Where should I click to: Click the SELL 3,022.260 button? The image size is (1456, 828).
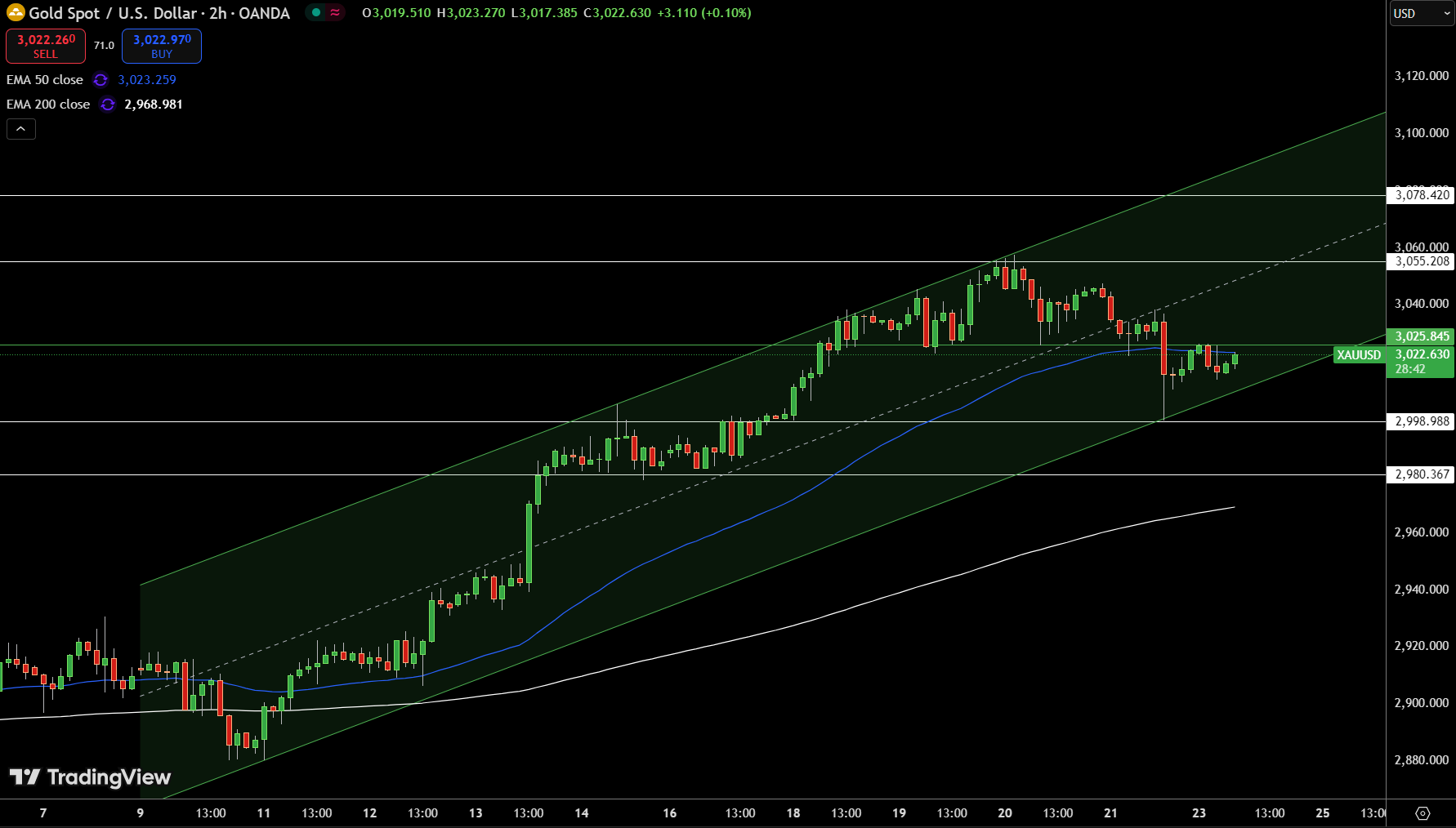46,46
